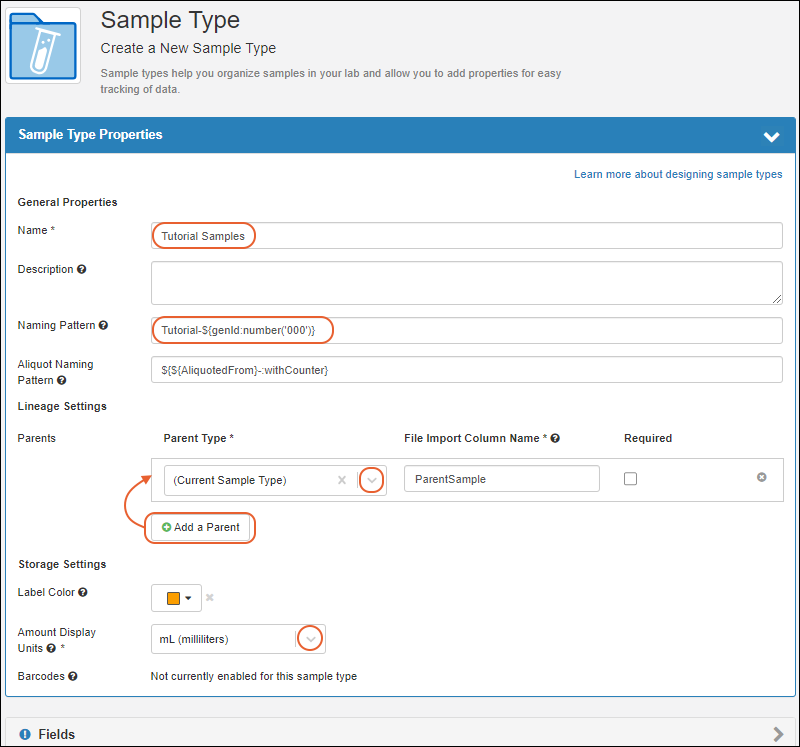
Task: Click the Description help icon
Action: pyautogui.click(x=82, y=269)
